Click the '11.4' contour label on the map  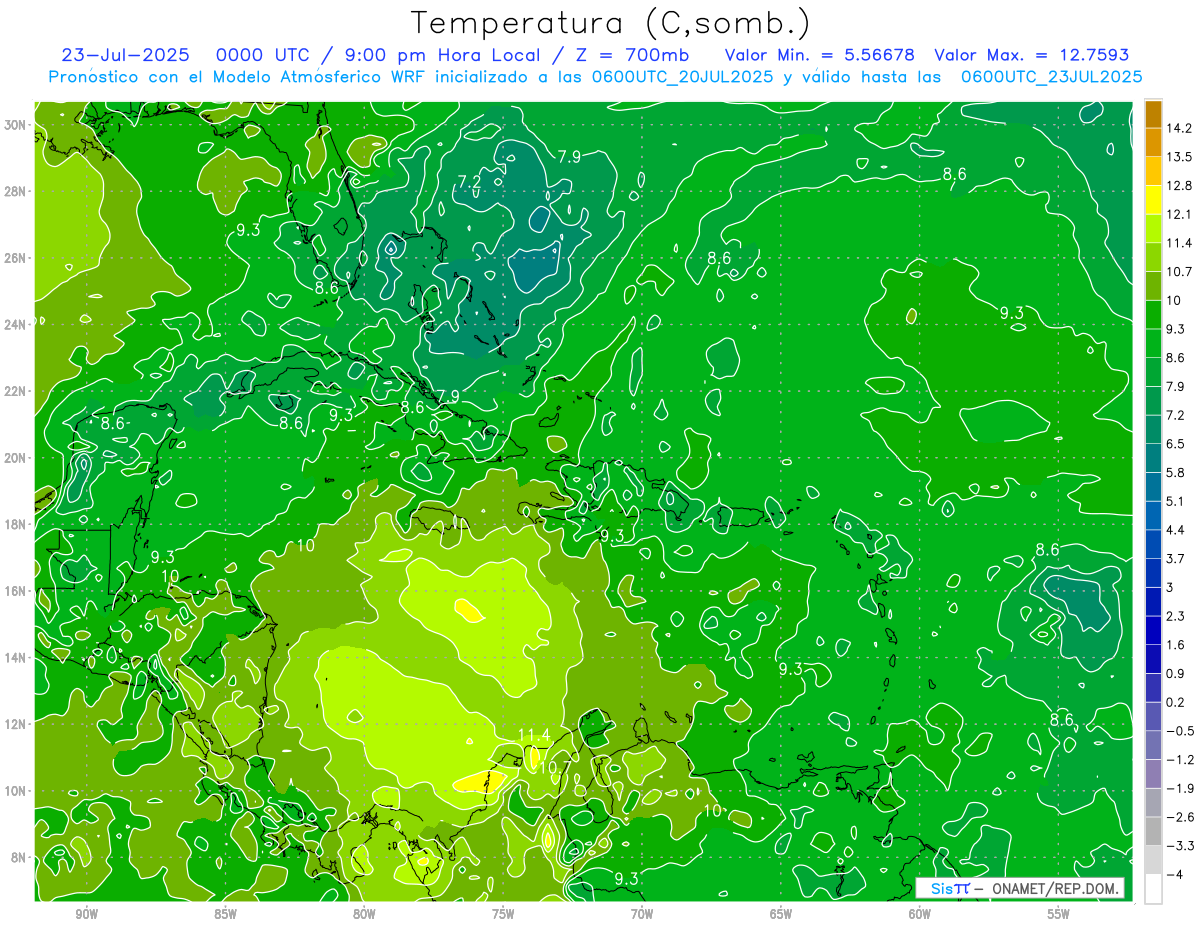[533, 737]
